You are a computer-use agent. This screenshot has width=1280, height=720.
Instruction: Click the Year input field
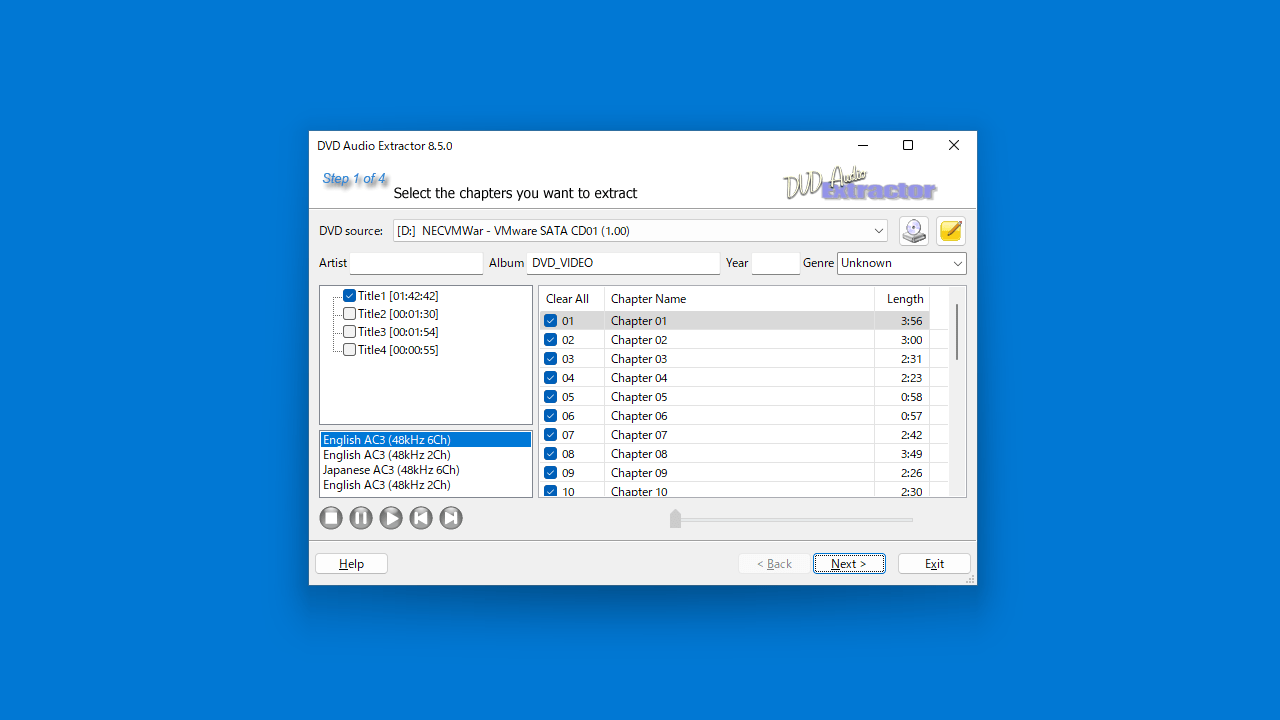tap(775, 263)
